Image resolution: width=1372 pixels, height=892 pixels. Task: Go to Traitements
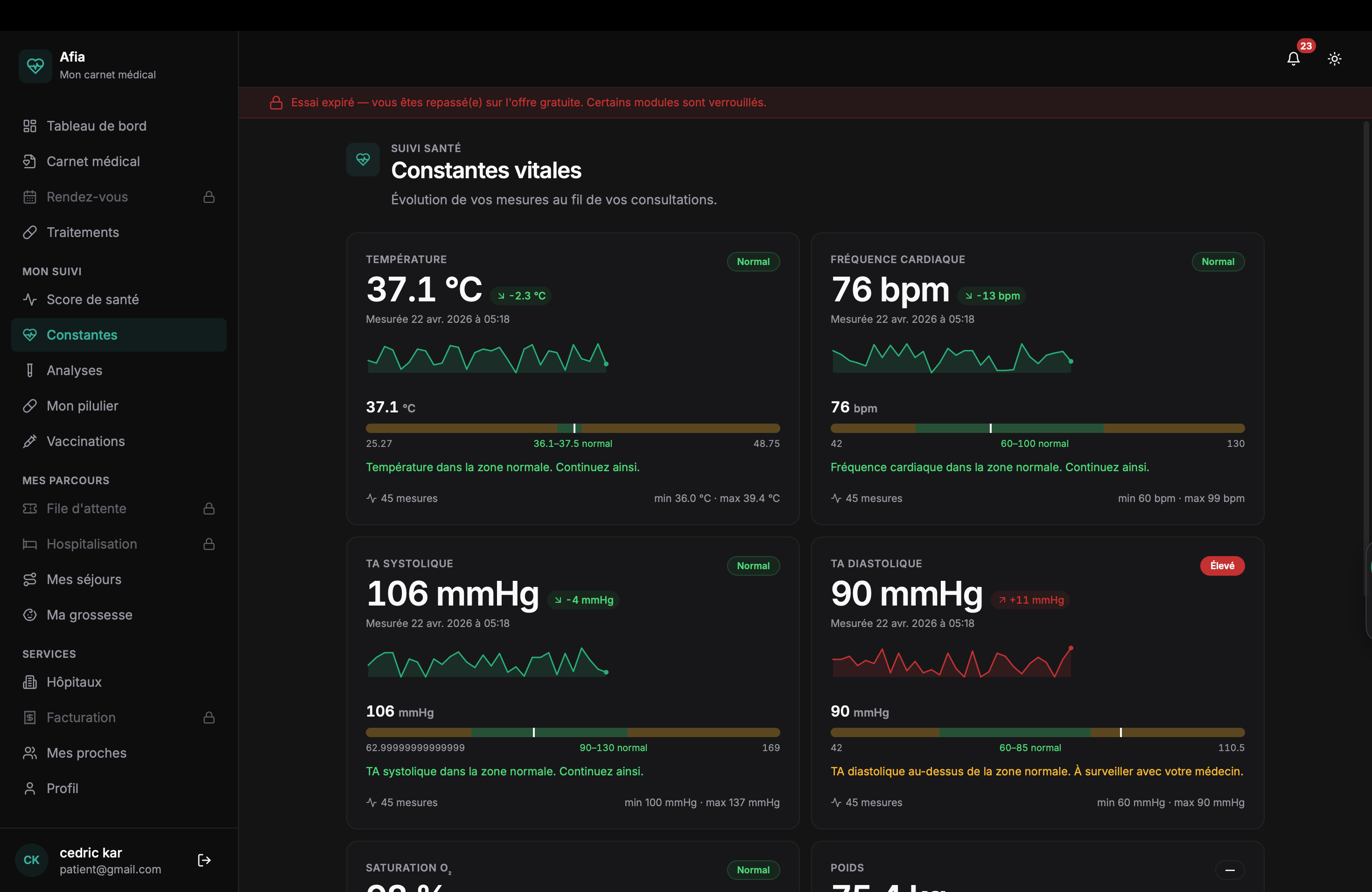tap(119, 232)
